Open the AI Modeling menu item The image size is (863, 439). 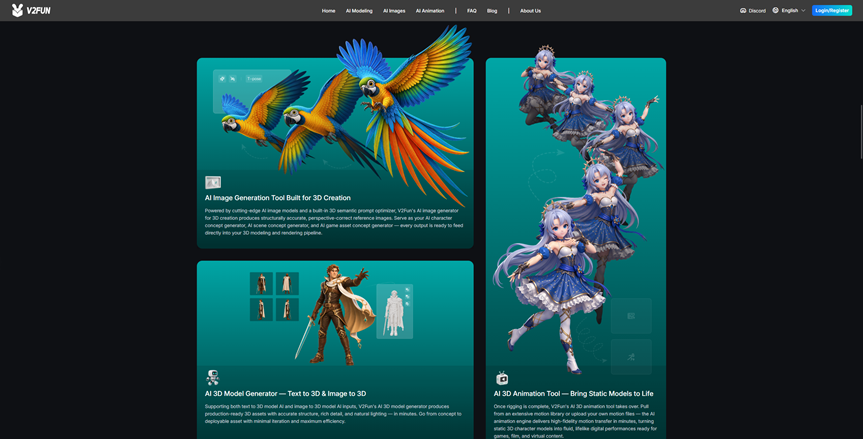(x=359, y=10)
